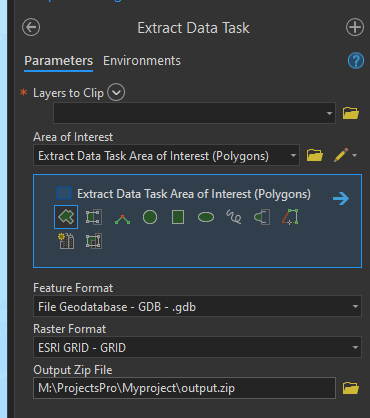The height and width of the screenshot is (418, 370).
Task: Select the Rectangle construction tool
Action: click(x=178, y=217)
